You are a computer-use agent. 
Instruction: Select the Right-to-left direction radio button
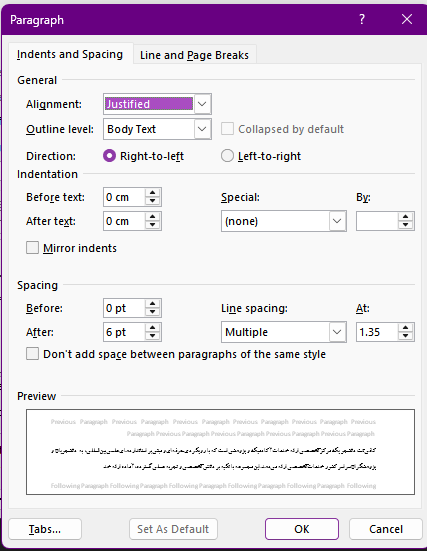[x=109, y=156]
